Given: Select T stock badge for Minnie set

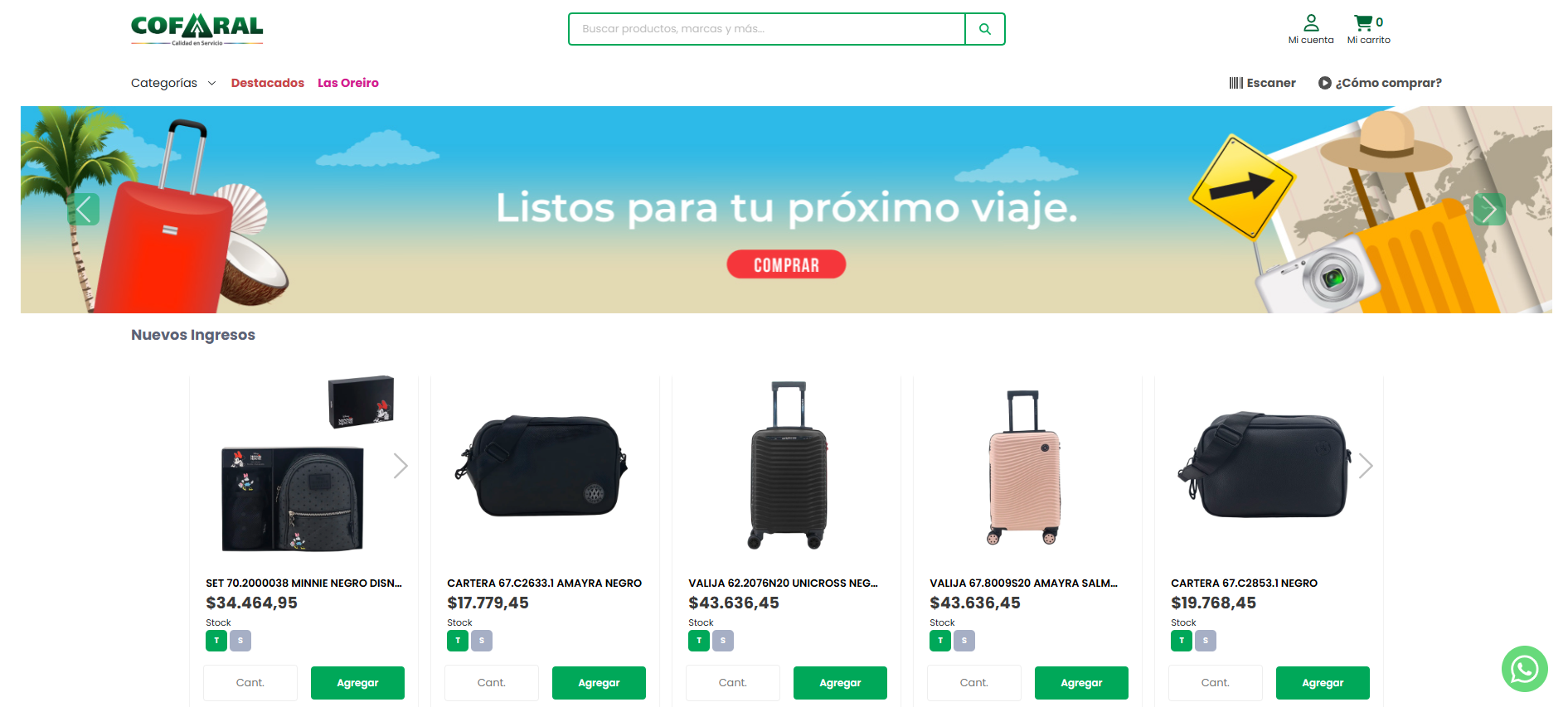Looking at the screenshot, I should [x=216, y=641].
